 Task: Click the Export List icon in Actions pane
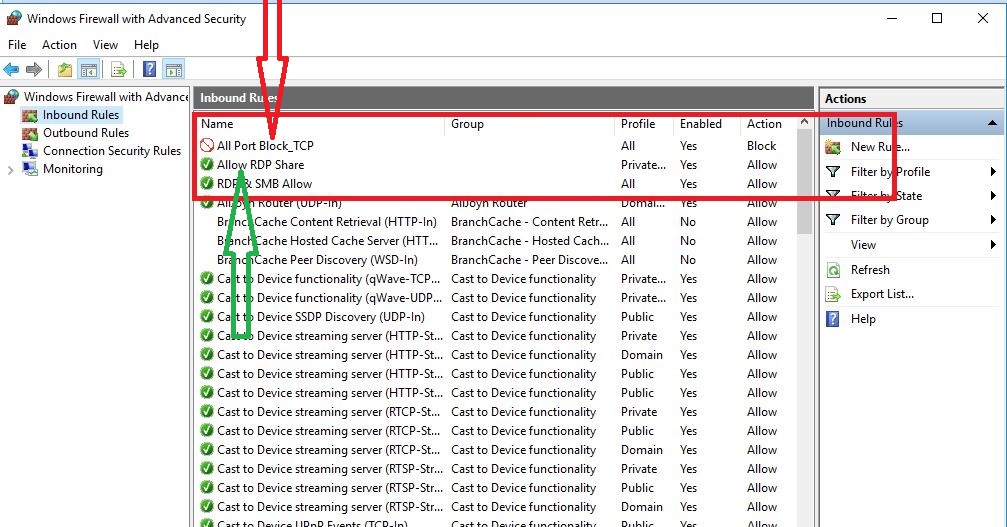point(833,295)
